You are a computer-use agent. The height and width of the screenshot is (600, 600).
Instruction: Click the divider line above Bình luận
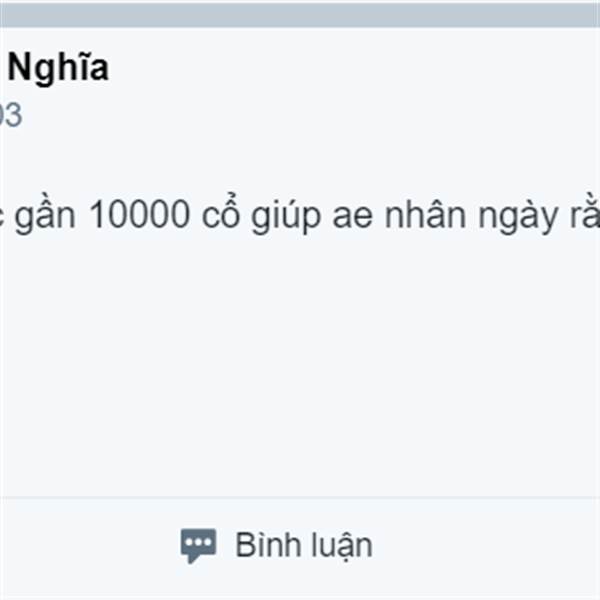[x=300, y=497]
